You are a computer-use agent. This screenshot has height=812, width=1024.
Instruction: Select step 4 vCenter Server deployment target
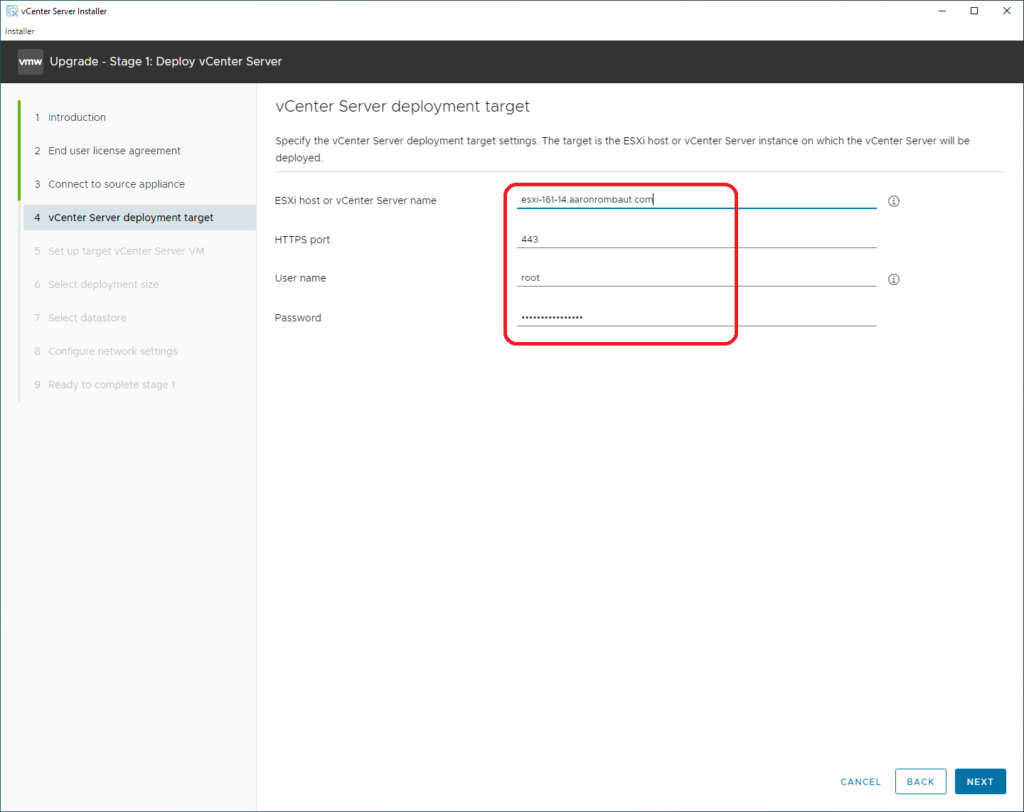point(130,217)
